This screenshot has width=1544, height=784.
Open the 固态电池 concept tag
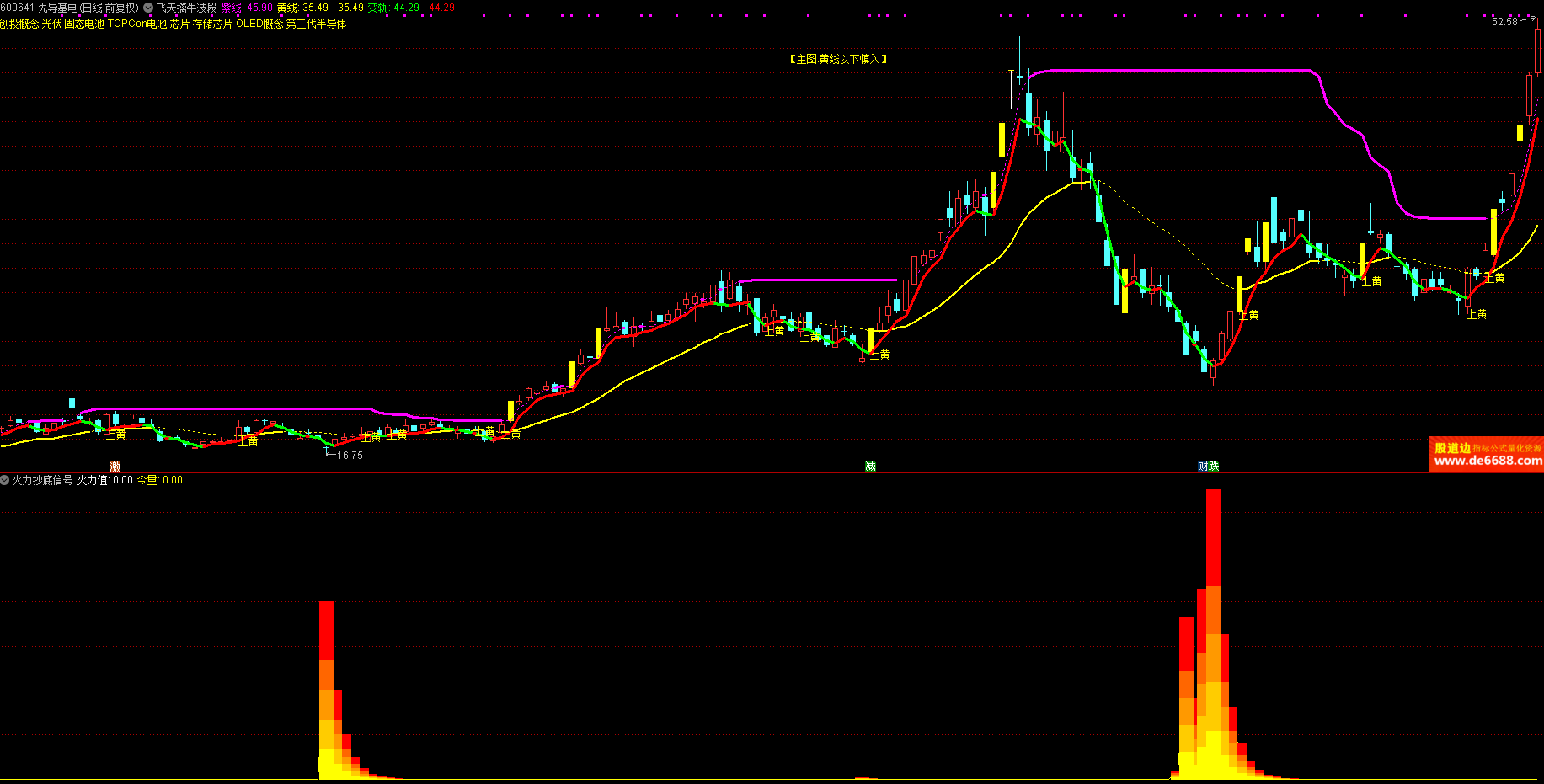[84, 24]
